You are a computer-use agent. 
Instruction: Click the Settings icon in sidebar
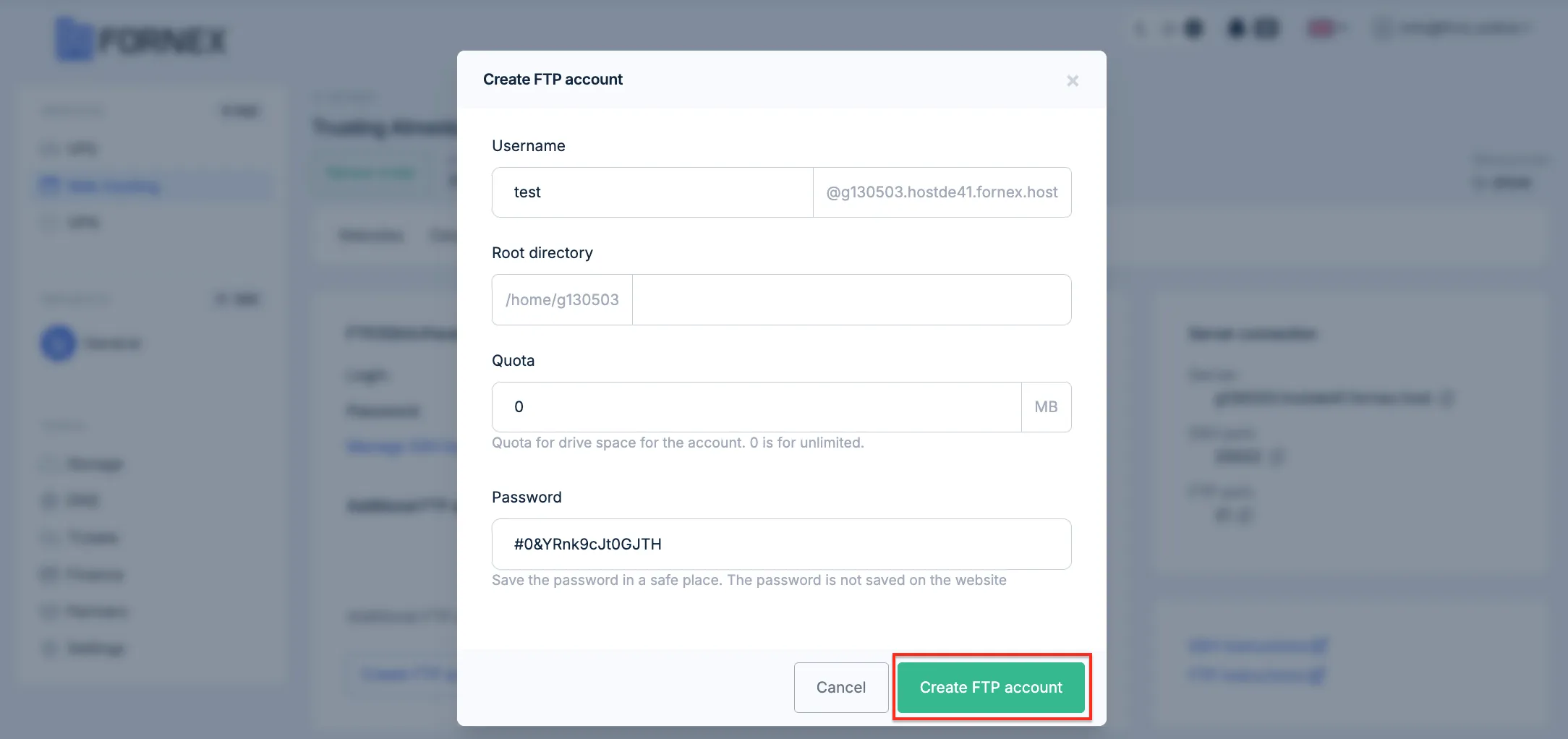(49, 649)
